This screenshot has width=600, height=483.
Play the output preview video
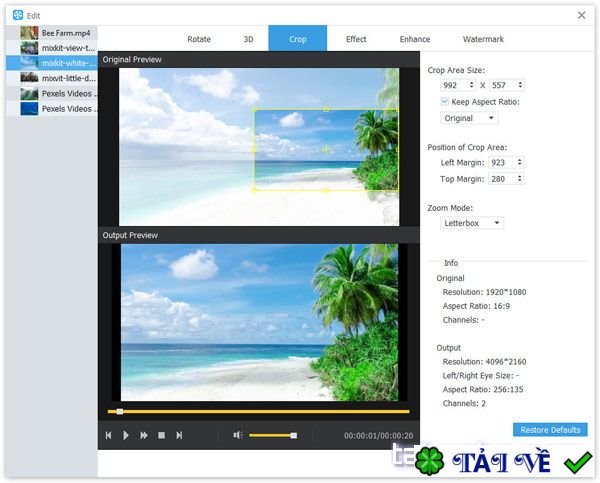(x=126, y=435)
